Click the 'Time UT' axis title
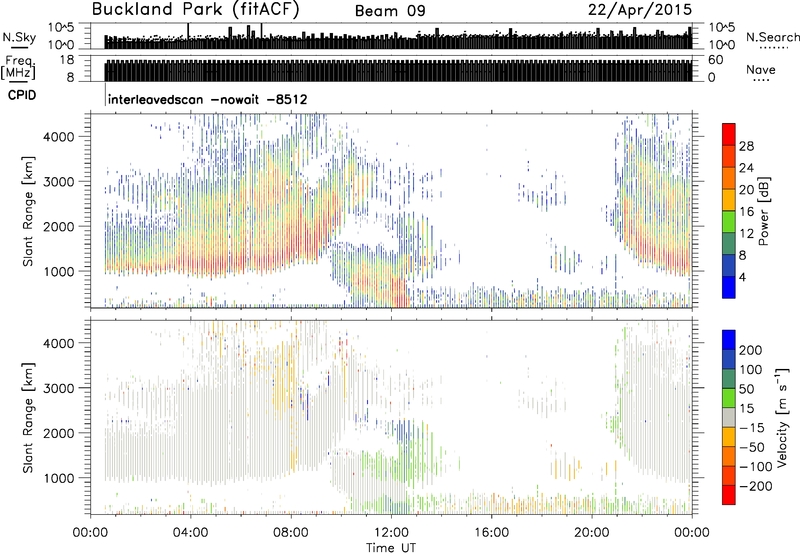This screenshot has height=554, width=800. click(391, 547)
